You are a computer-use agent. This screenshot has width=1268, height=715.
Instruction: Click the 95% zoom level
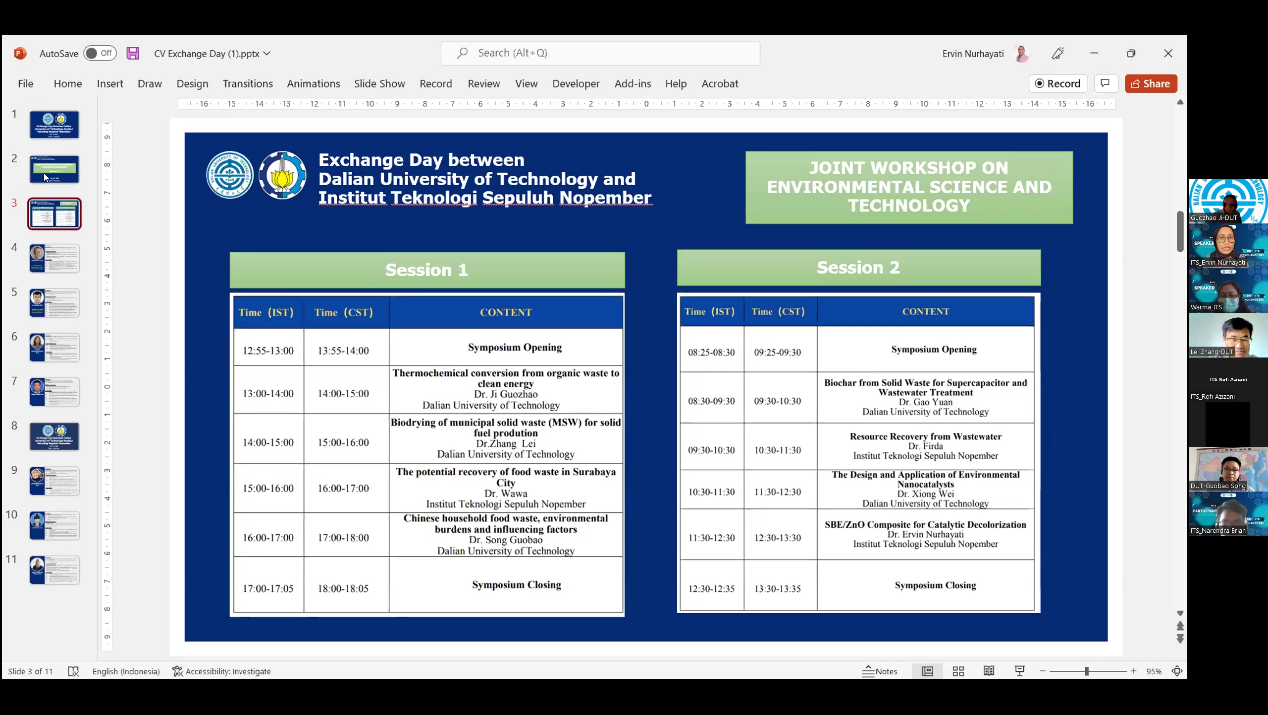[1154, 671]
